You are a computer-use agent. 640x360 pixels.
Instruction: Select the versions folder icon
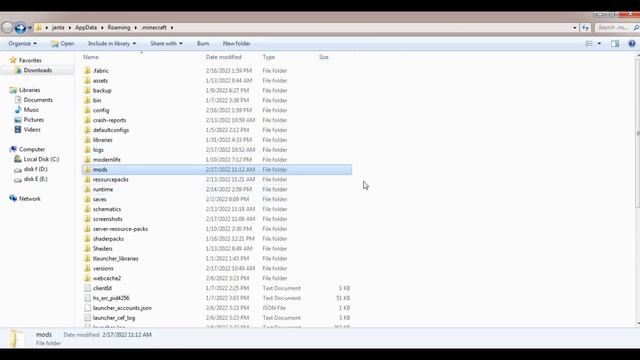coord(87,268)
